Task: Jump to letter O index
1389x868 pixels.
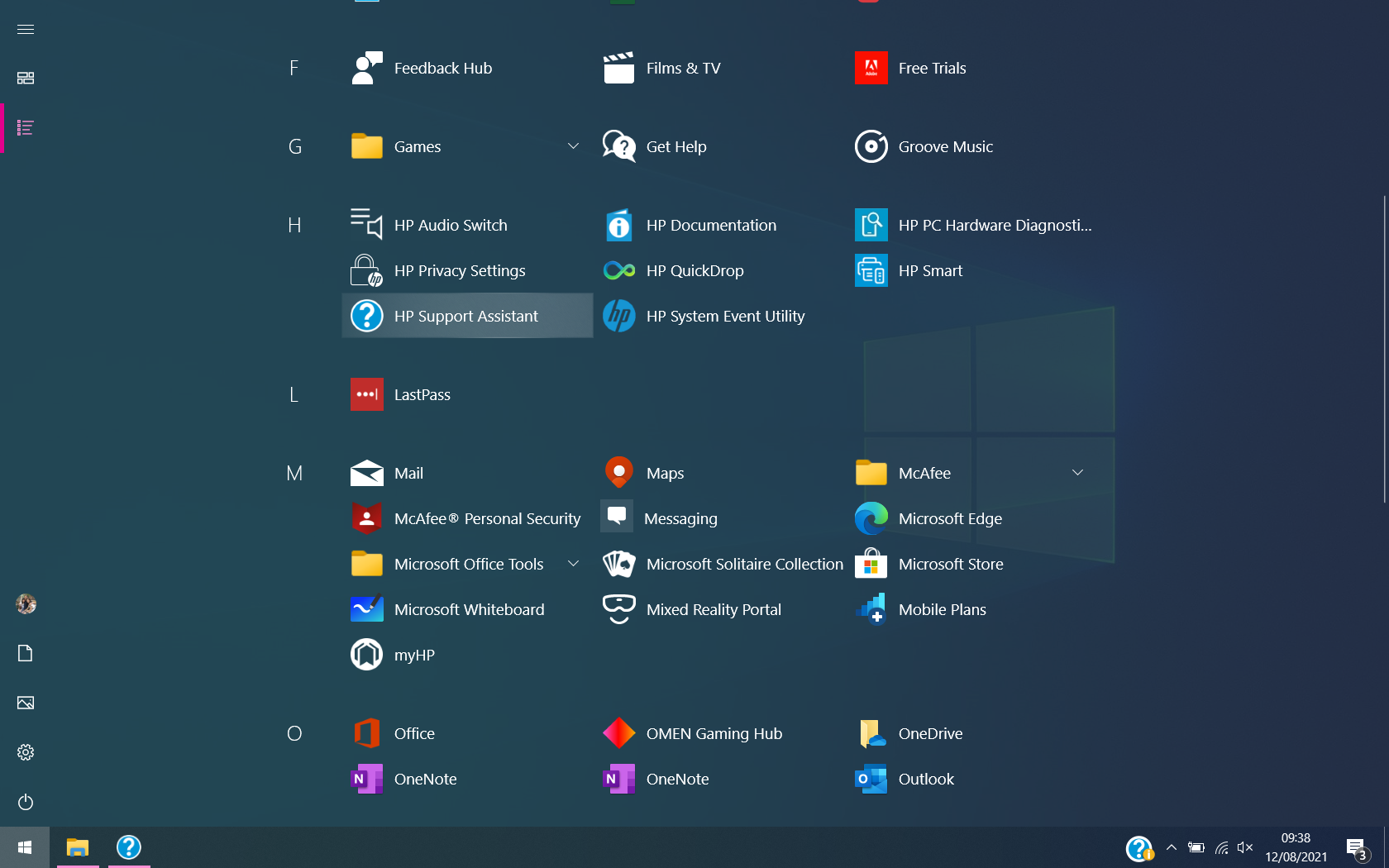Action: (294, 733)
